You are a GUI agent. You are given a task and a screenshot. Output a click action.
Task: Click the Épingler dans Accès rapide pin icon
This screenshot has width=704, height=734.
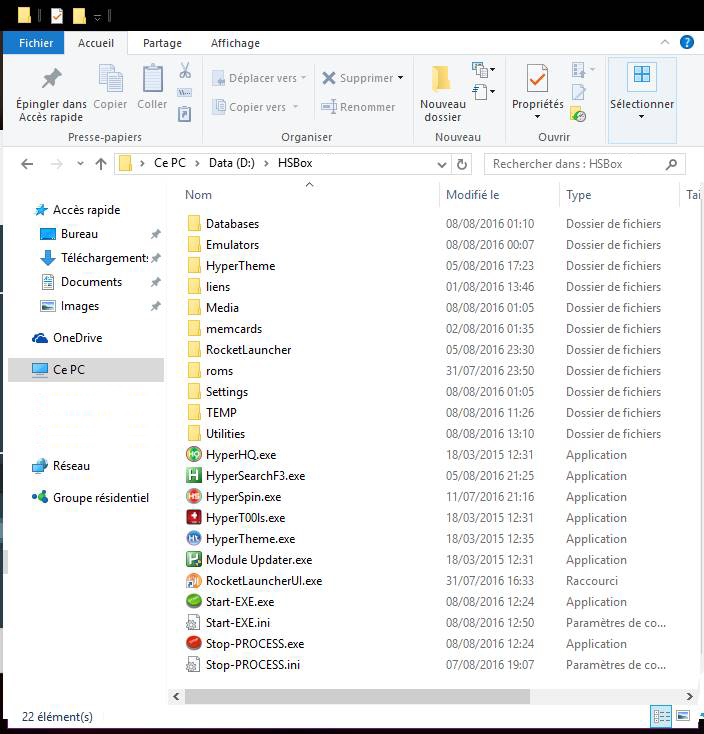click(51, 78)
